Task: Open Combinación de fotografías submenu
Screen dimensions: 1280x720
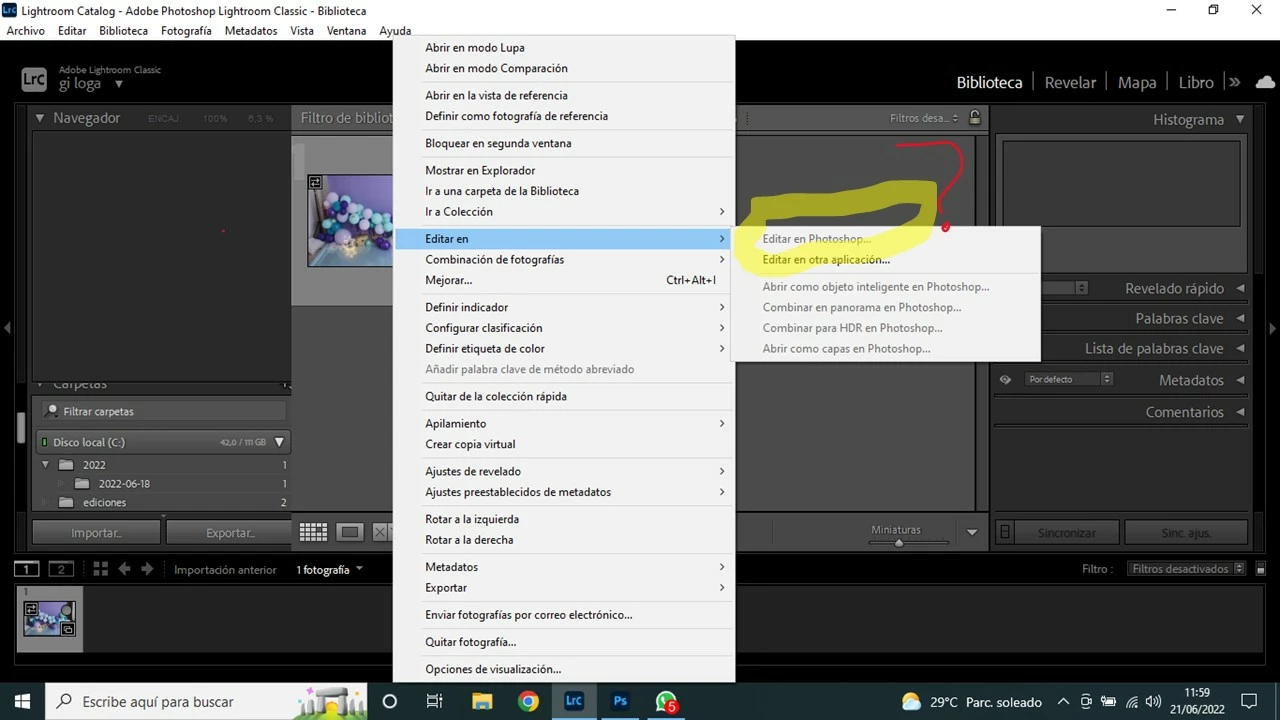Action: coord(564,259)
